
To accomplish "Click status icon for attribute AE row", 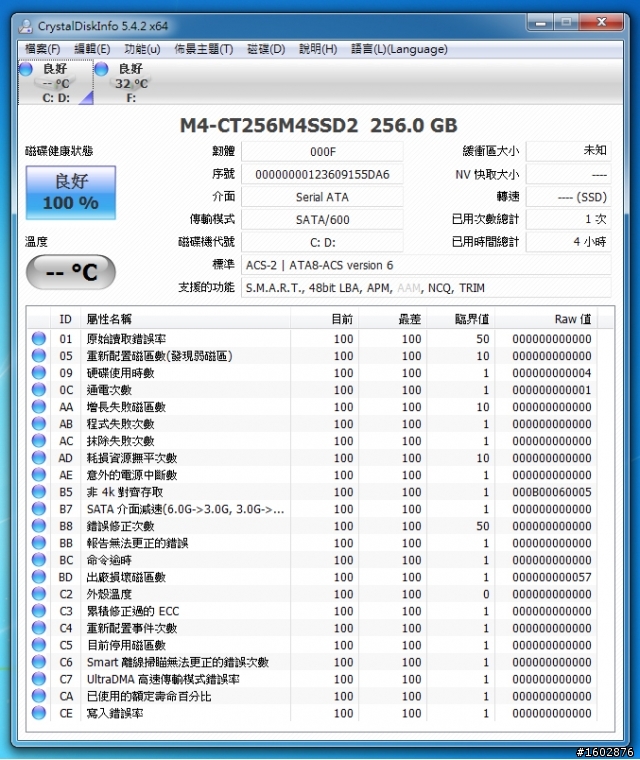I will (39, 474).
